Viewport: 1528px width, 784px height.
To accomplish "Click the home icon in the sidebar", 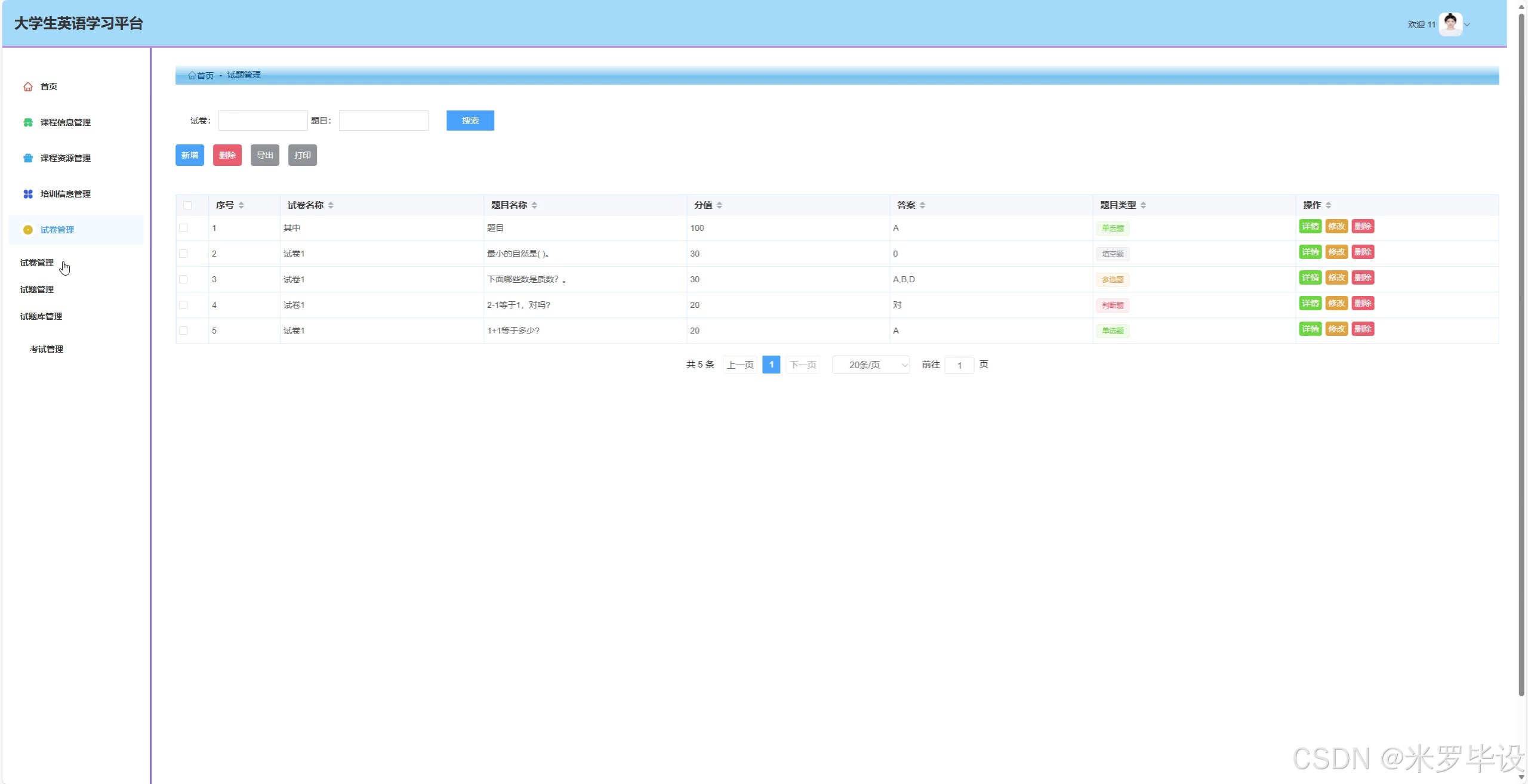I will (27, 87).
